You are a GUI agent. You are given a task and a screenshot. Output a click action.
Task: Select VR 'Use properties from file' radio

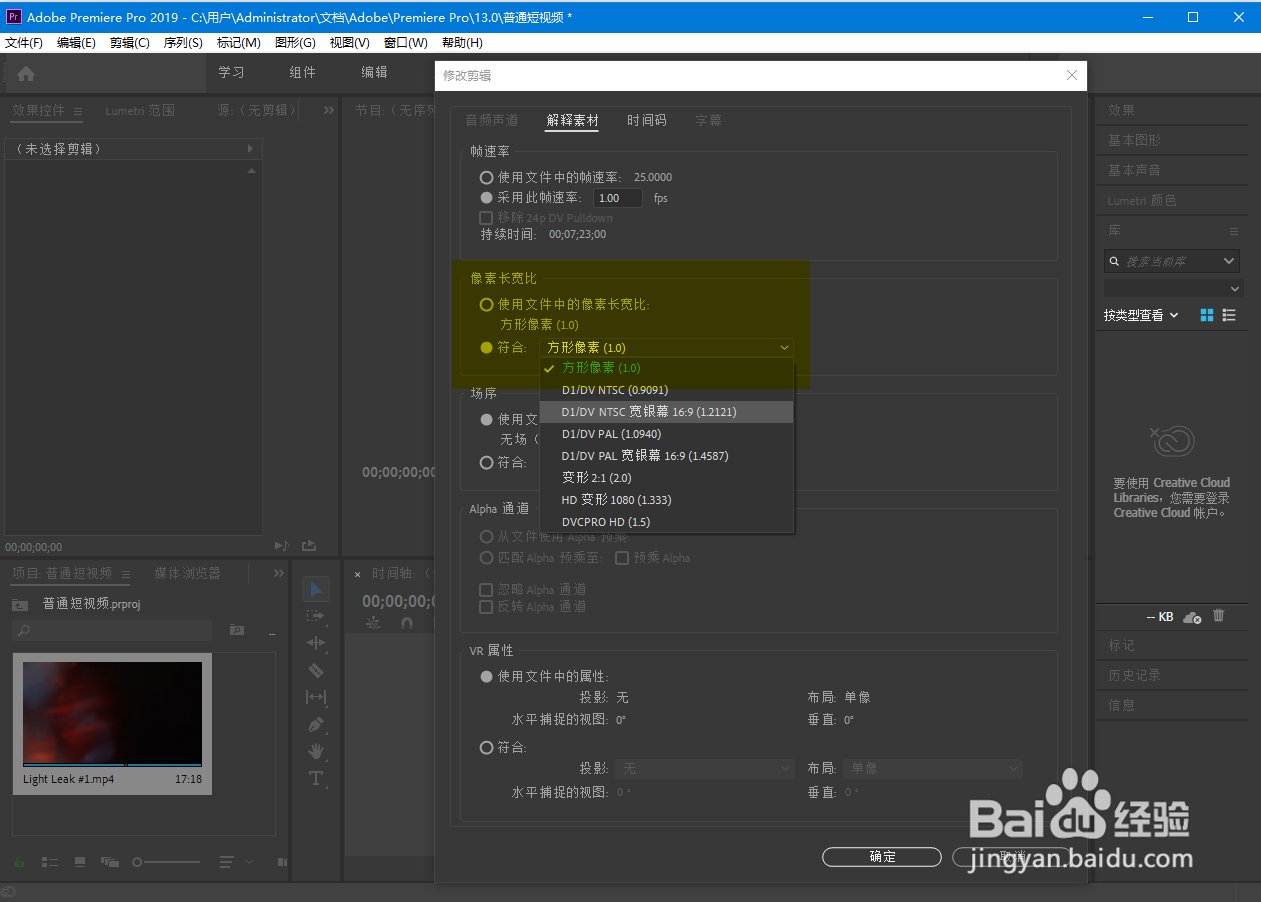[486, 676]
